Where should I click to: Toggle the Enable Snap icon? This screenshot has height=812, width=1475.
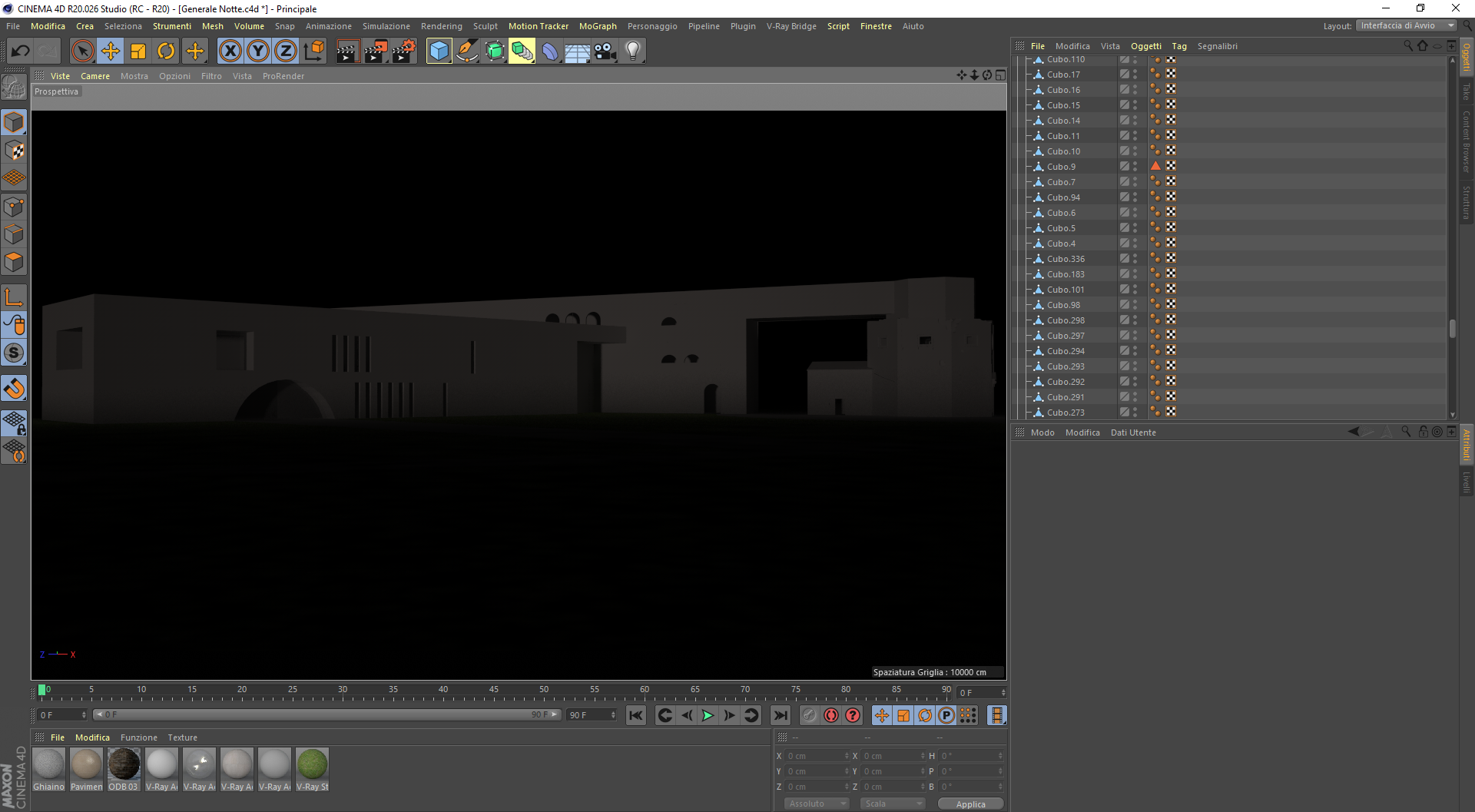pyautogui.click(x=14, y=389)
